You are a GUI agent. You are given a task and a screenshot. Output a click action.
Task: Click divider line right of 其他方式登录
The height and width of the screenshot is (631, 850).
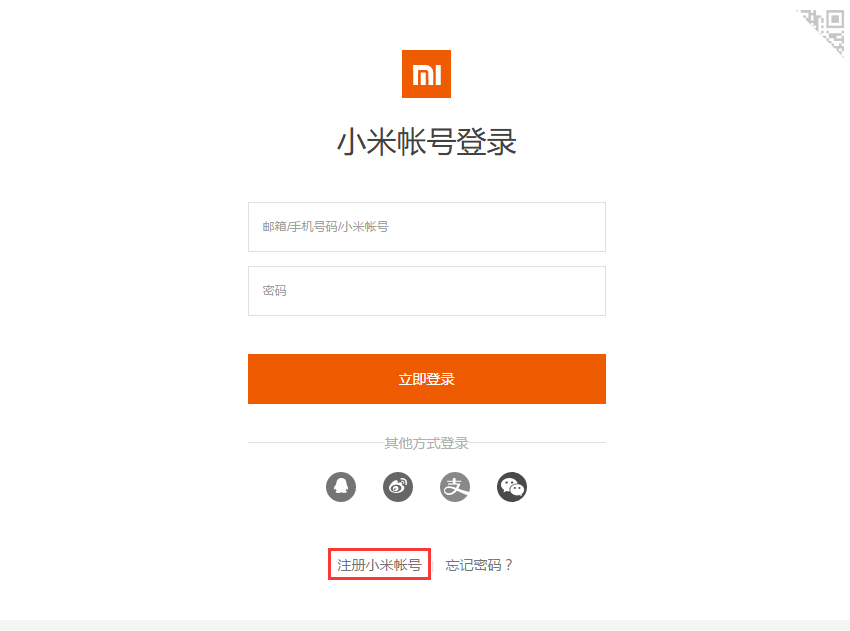[537, 442]
